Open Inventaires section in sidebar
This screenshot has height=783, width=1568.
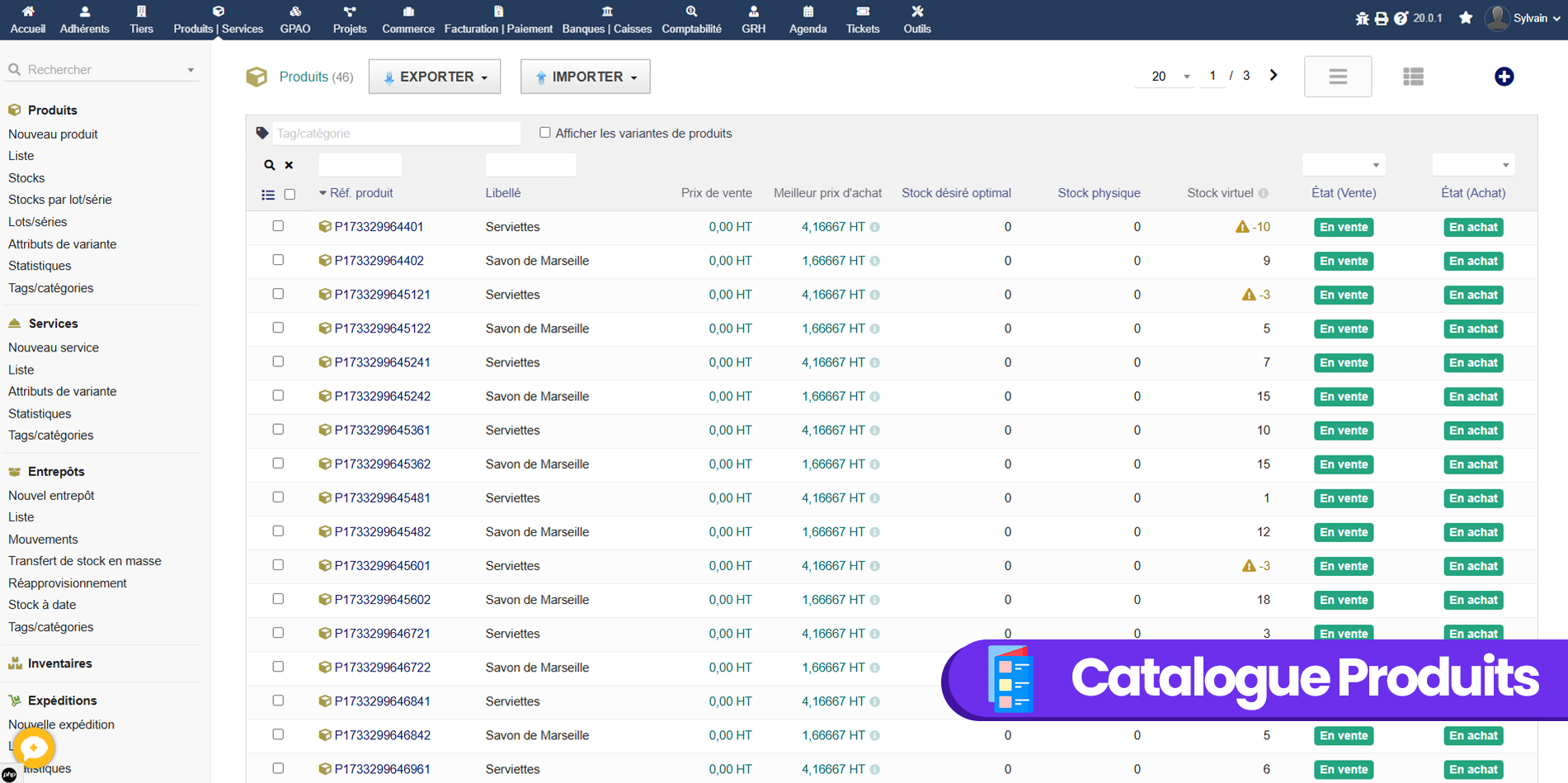tap(59, 663)
